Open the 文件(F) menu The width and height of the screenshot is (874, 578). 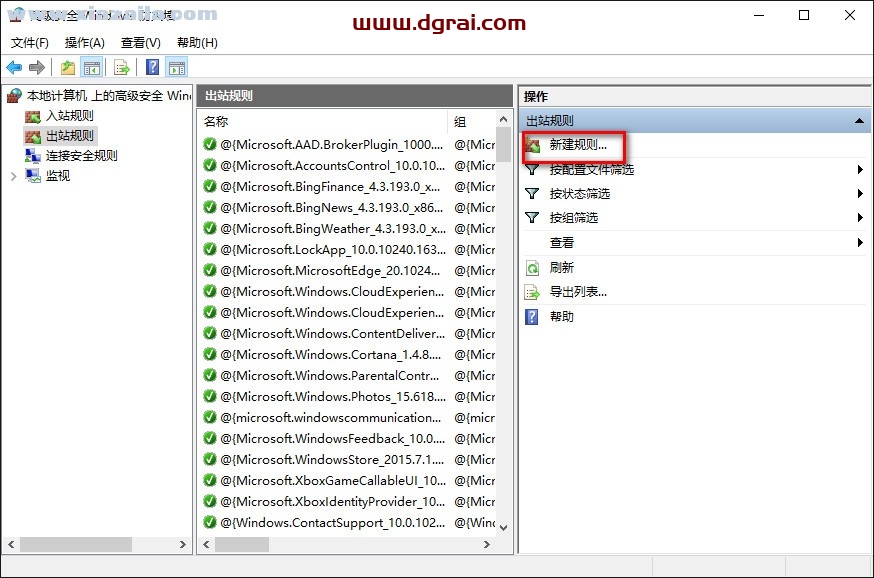[x=30, y=42]
